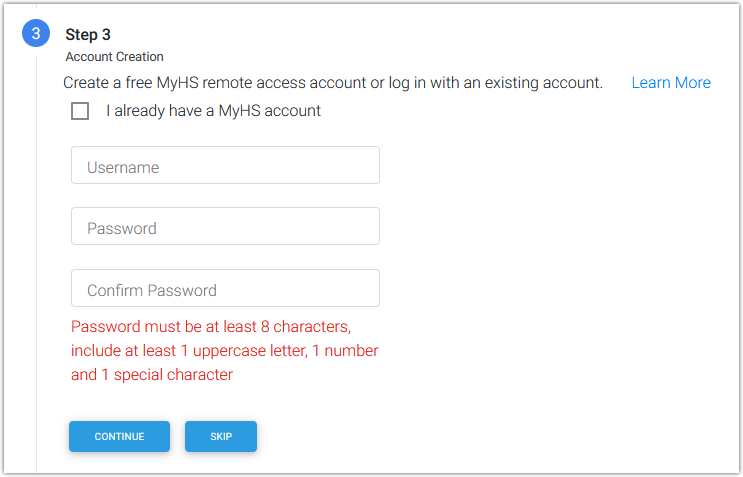Image resolution: width=743 pixels, height=477 pixels.
Task: Click the 'and 1 special character' error line
Action: point(152,375)
